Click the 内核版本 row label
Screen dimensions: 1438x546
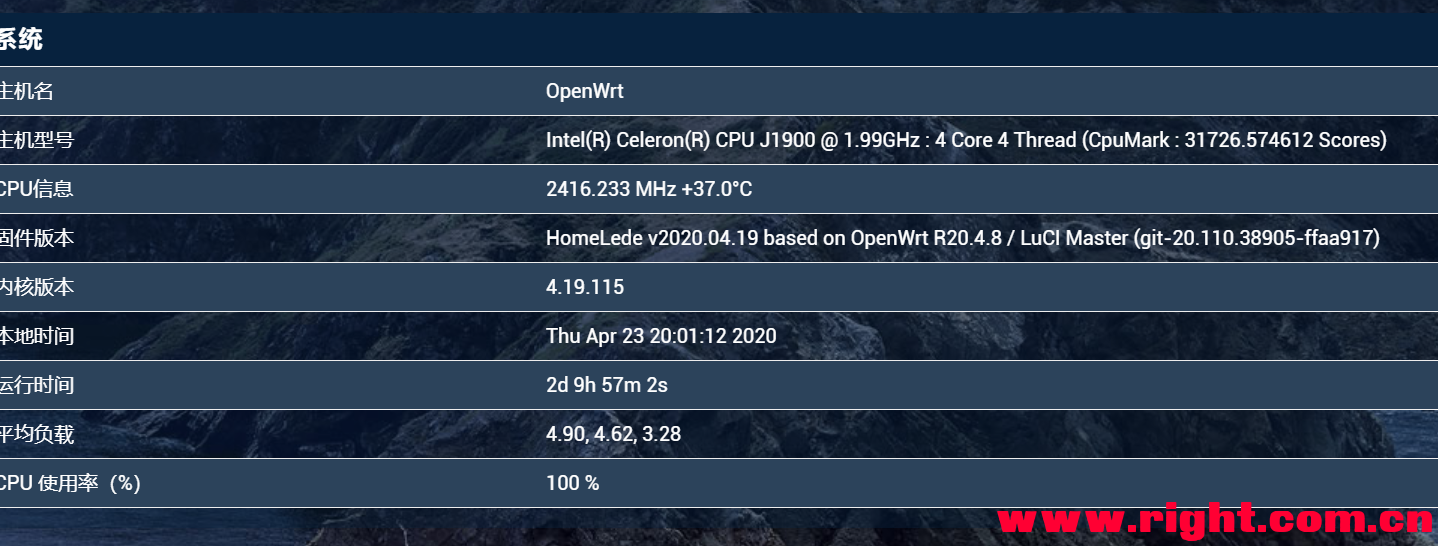(x=37, y=287)
